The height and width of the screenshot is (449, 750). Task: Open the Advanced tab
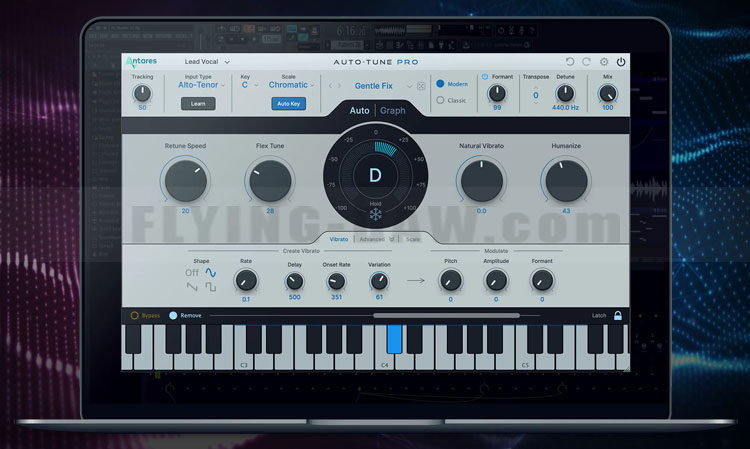tap(372, 239)
